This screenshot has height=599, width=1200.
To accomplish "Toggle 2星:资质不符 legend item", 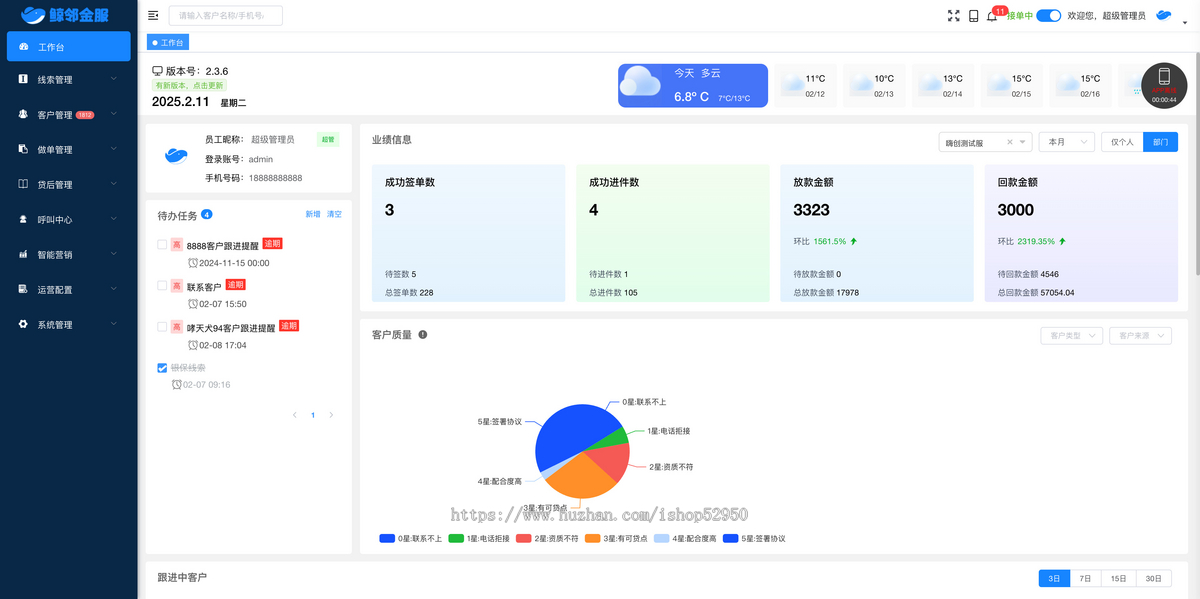I will pos(547,538).
